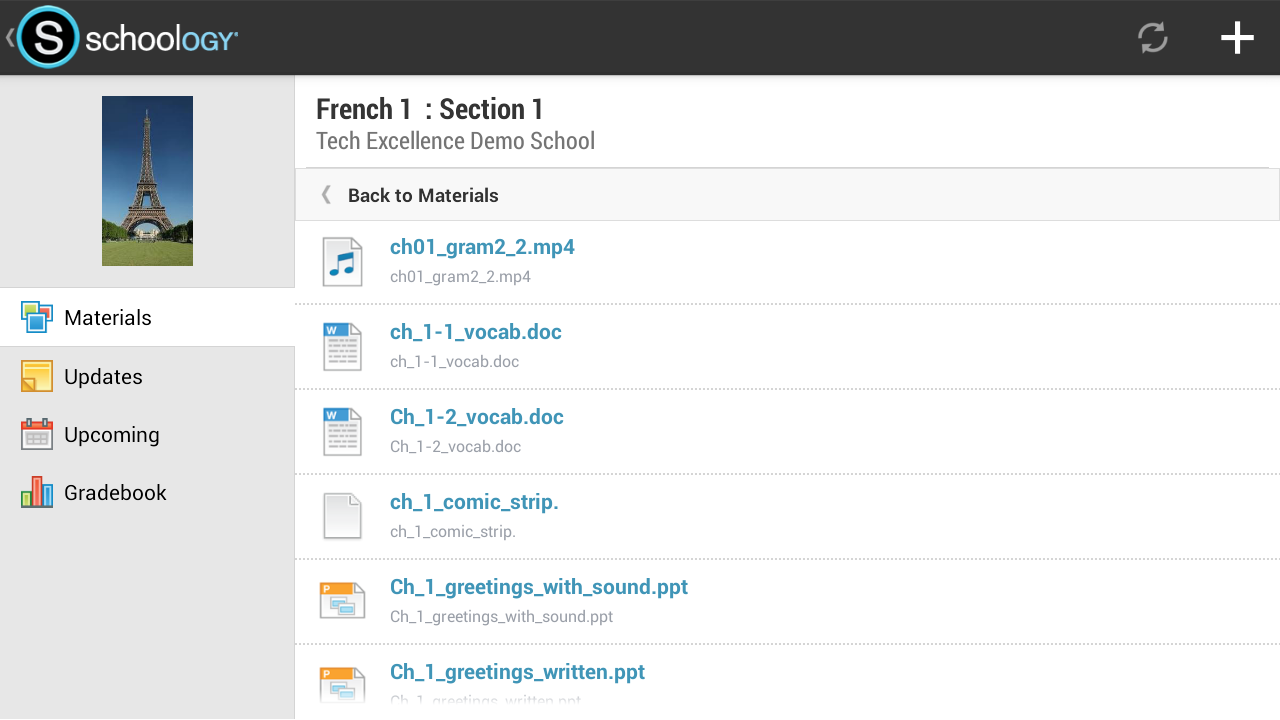The image size is (1280, 720).
Task: Click the Word icon next to ch_1-1_vocab.doc
Action: click(x=342, y=346)
